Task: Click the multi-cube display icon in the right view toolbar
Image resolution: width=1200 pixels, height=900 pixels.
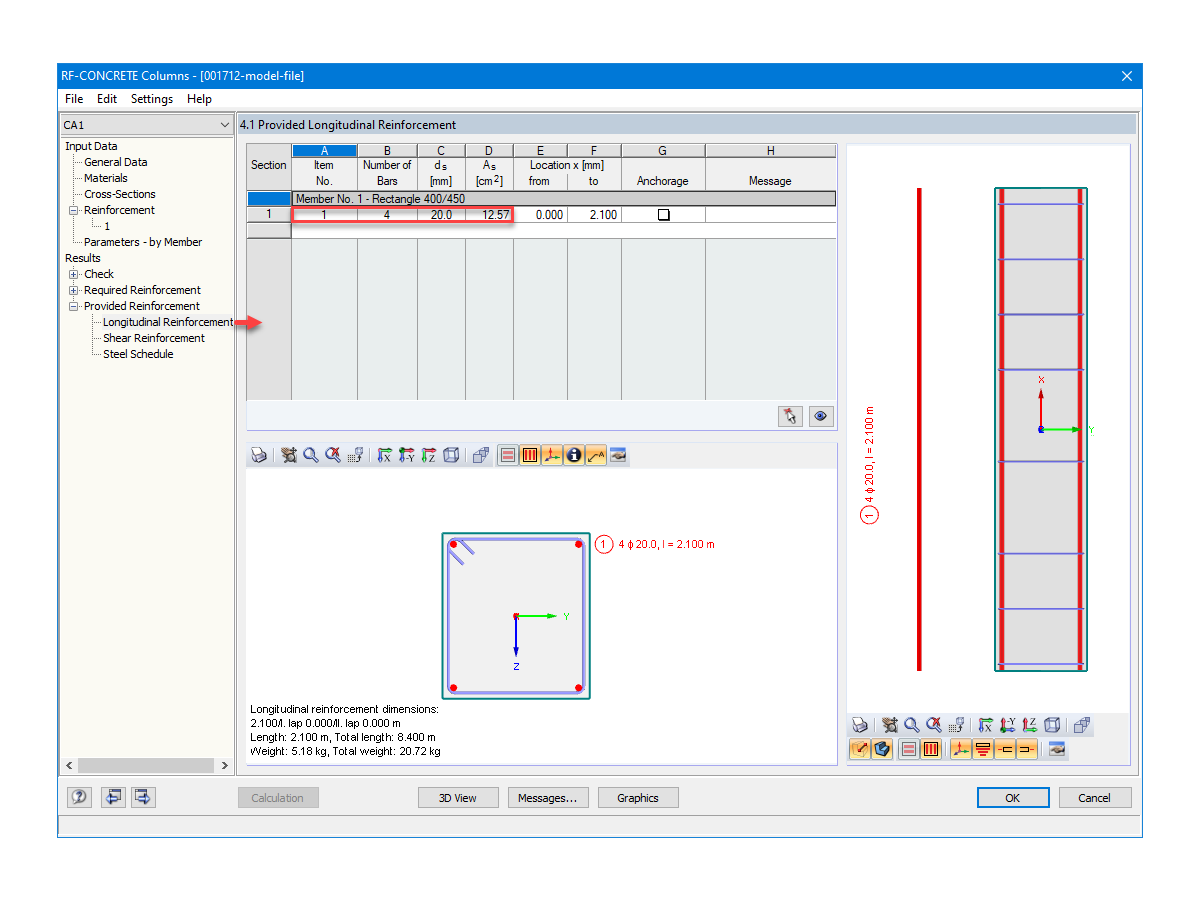Action: tap(1081, 725)
